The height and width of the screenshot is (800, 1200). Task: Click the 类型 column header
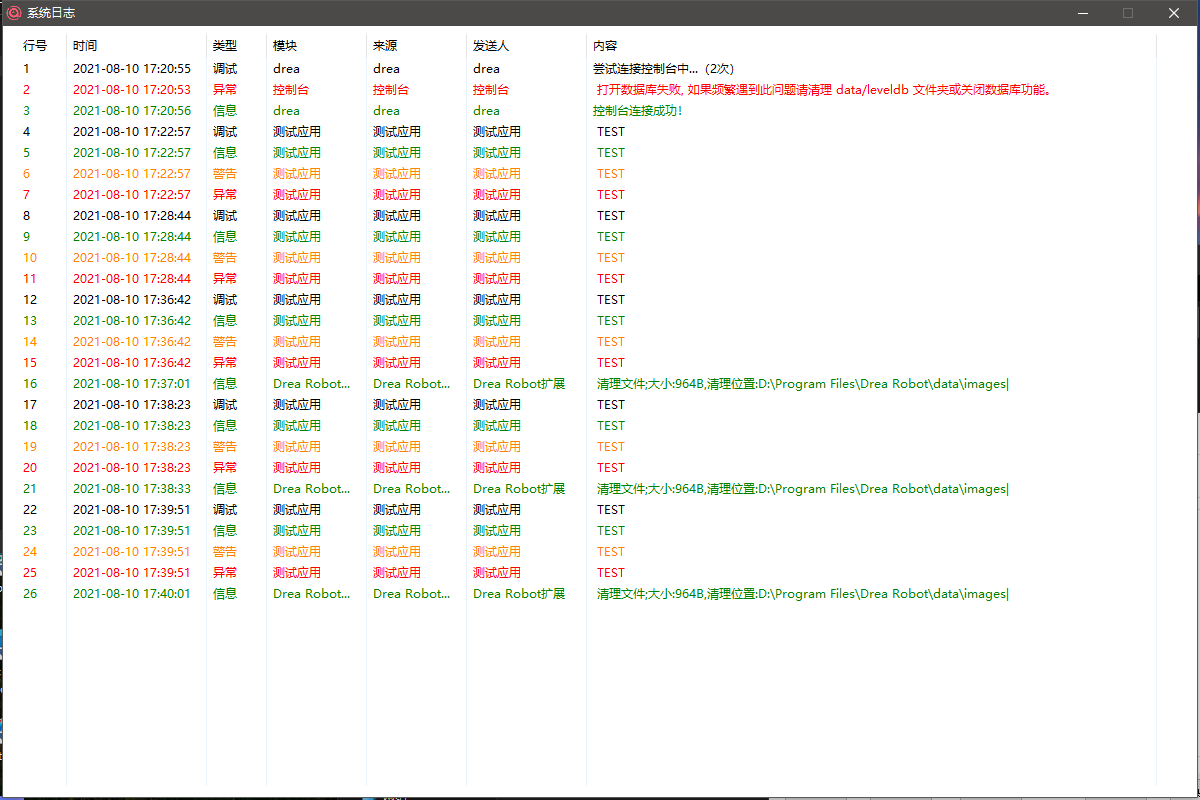[225, 46]
